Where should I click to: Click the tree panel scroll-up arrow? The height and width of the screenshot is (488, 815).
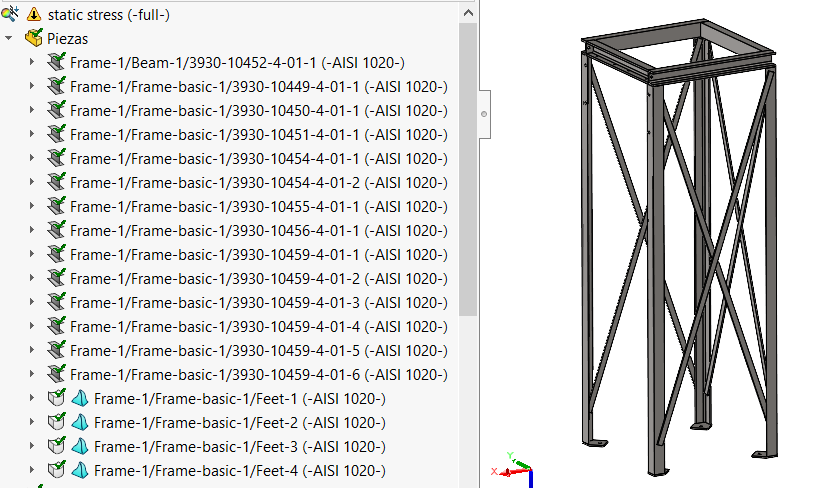468,13
